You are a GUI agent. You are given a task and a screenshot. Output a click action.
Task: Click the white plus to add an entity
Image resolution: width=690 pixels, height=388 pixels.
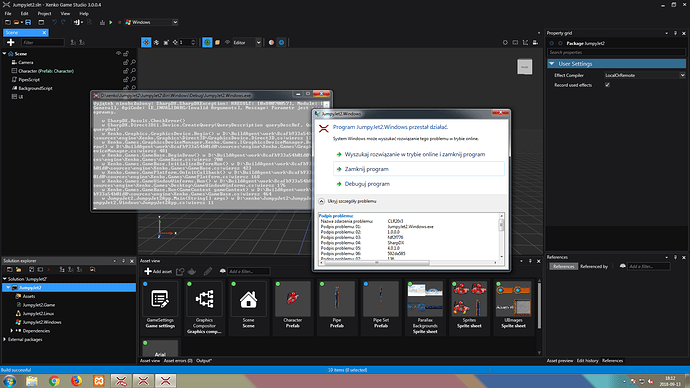click(11, 42)
